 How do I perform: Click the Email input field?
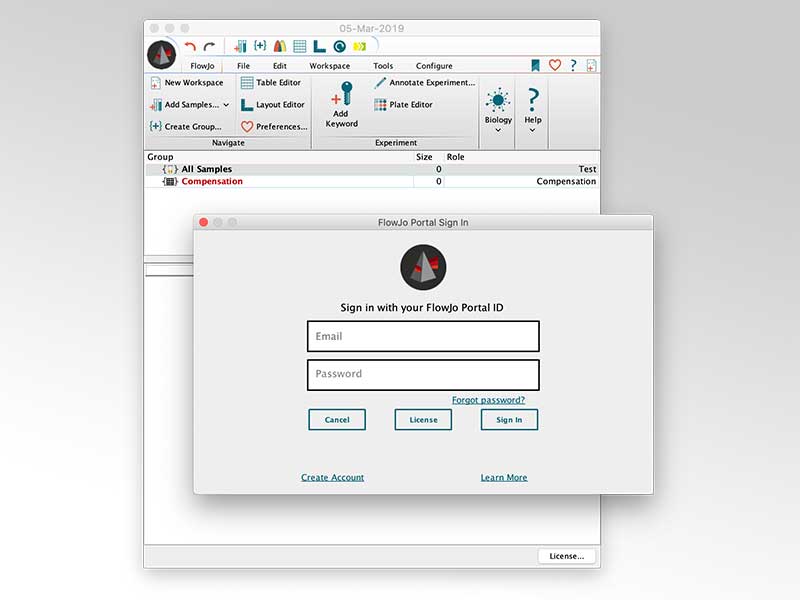tap(423, 336)
